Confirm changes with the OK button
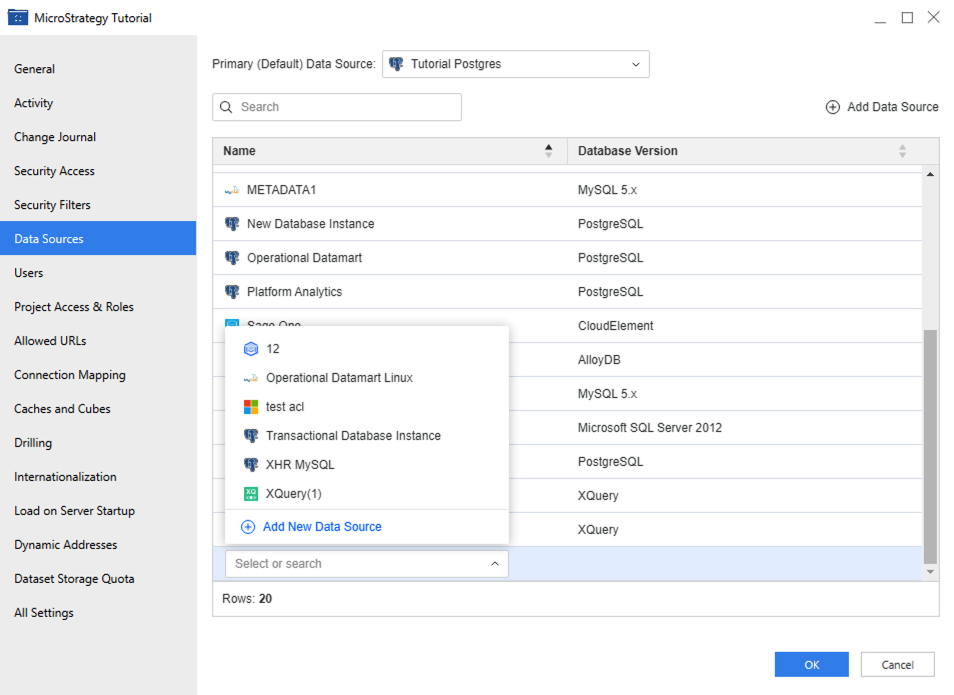 coord(811,665)
